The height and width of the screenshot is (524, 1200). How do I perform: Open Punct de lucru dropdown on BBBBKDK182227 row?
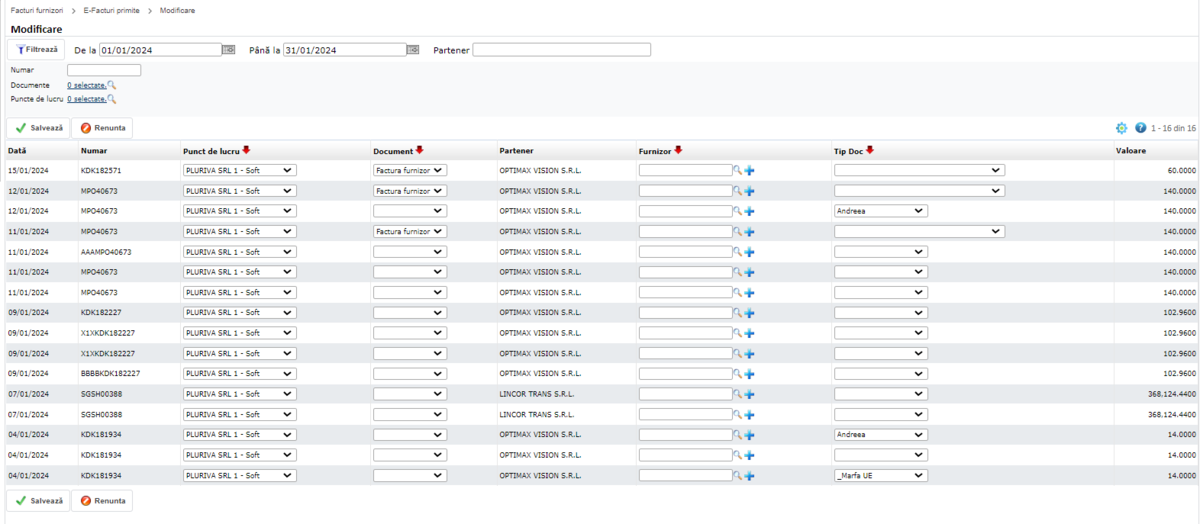click(240, 374)
